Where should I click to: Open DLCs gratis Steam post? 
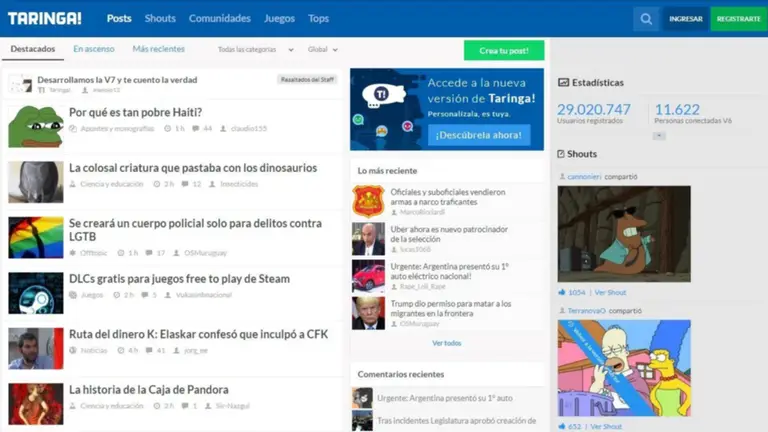[x=179, y=279]
